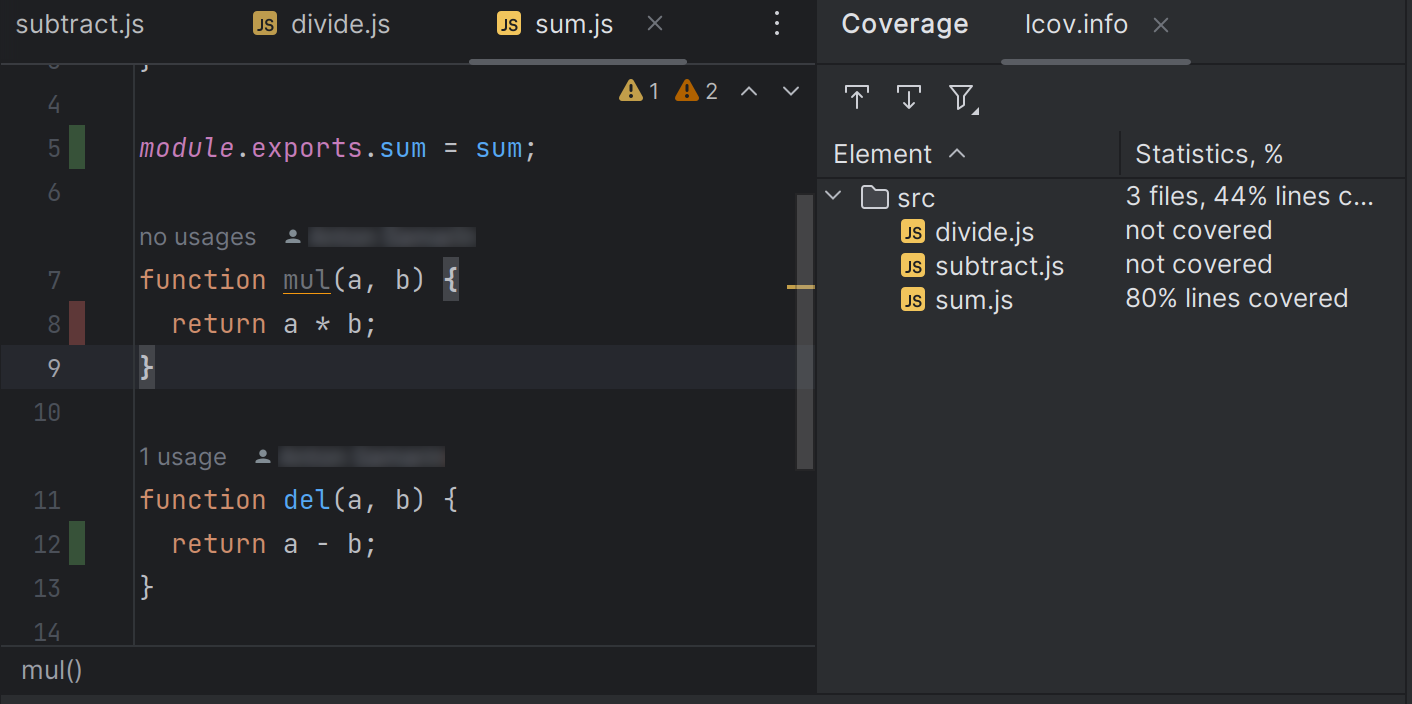The height and width of the screenshot is (704, 1412).
Task: Close the lcov.info tab
Action: [x=1160, y=24]
